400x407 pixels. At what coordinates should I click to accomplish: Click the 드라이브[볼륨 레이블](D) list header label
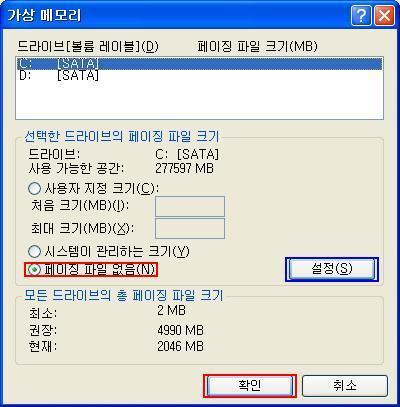[88, 47]
